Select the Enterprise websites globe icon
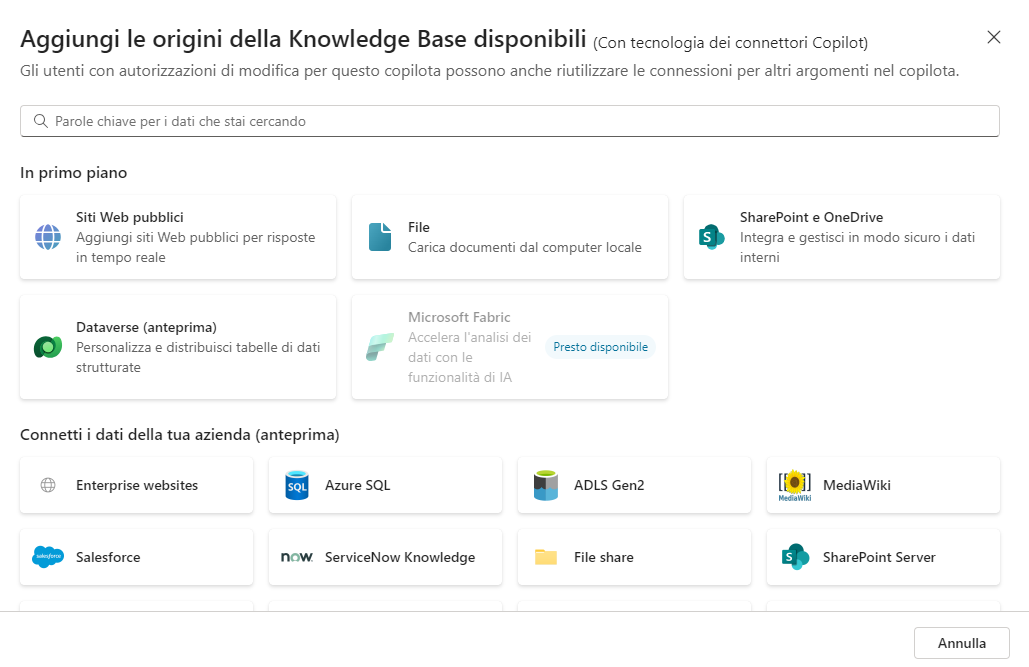1029x667 pixels. tap(47, 484)
